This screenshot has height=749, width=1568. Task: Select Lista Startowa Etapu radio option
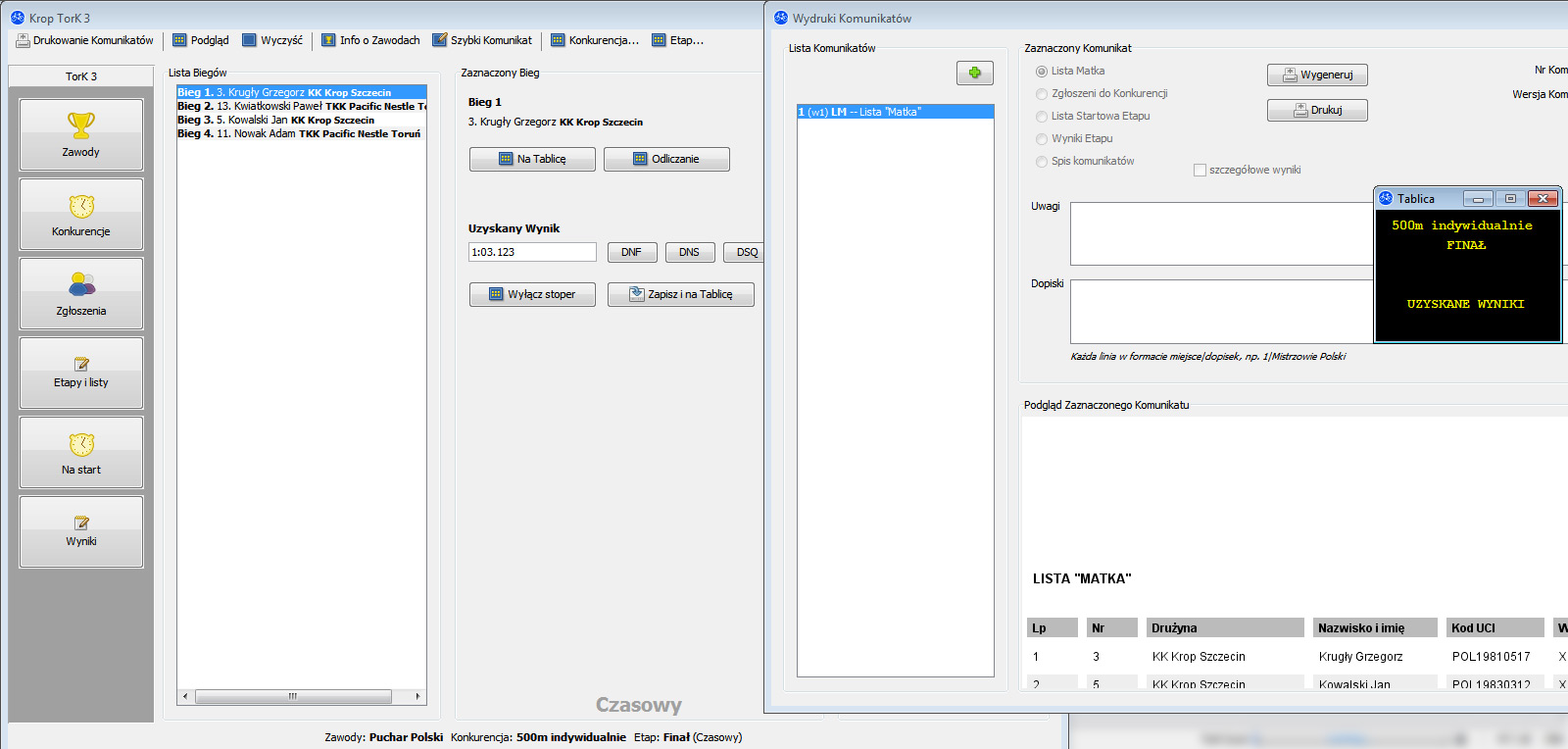click(x=1042, y=117)
